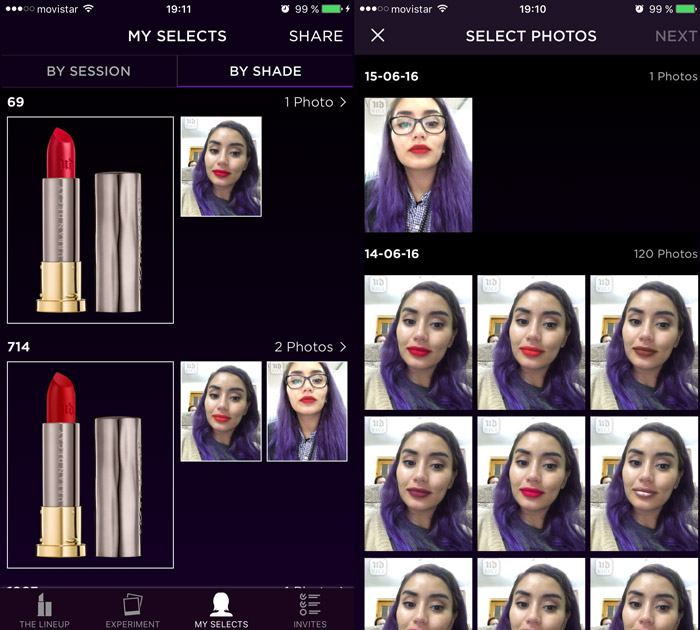700x630 pixels.
Task: Switch to the By Session tab
Action: click(88, 71)
